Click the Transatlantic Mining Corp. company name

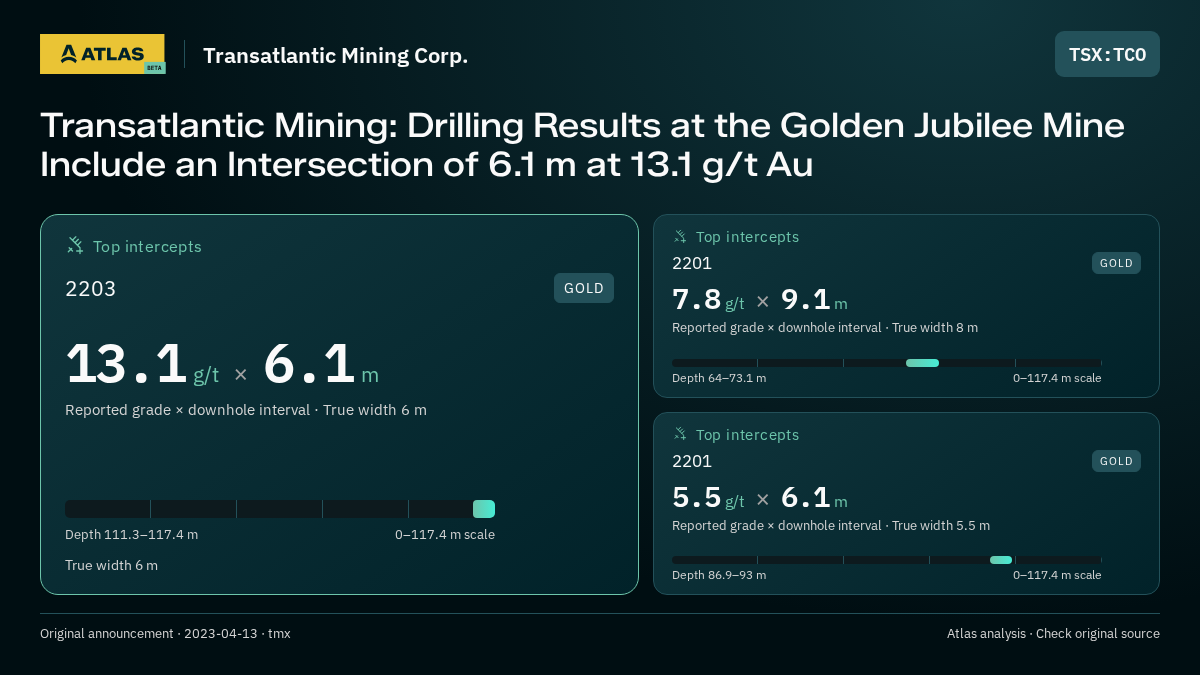(x=335, y=56)
